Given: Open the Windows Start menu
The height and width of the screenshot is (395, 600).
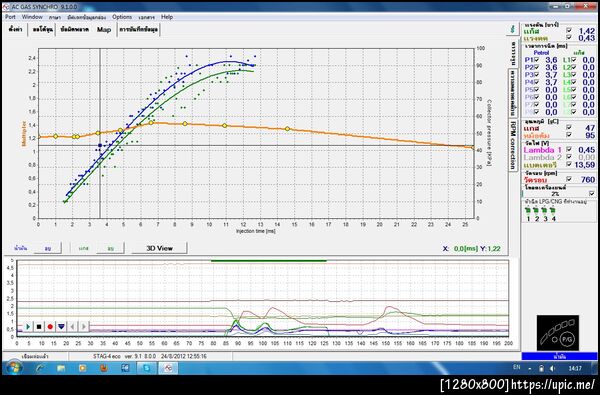Looking at the screenshot, I should [x=14, y=368].
